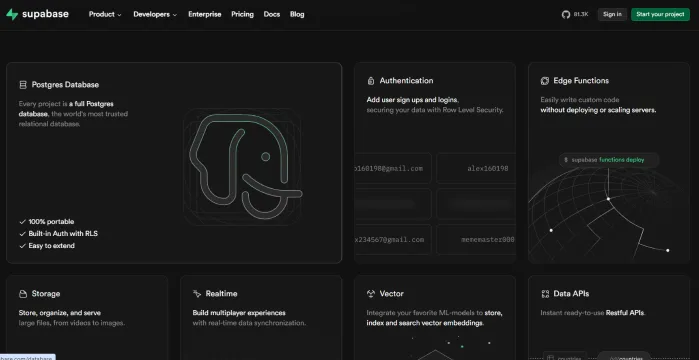Screen dimensions: 699x360
Task: Open the Docs nav link
Action: tap(272, 14)
